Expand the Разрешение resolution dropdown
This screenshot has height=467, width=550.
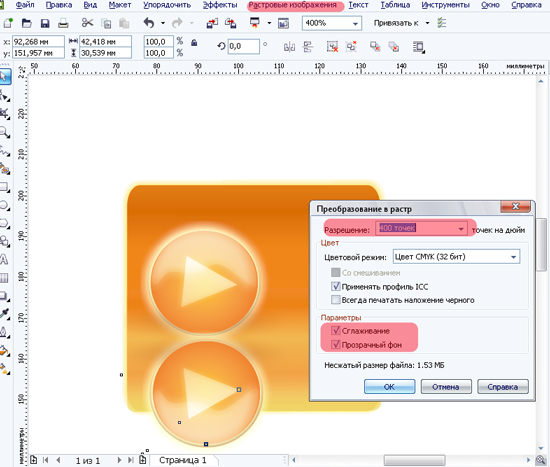(461, 229)
